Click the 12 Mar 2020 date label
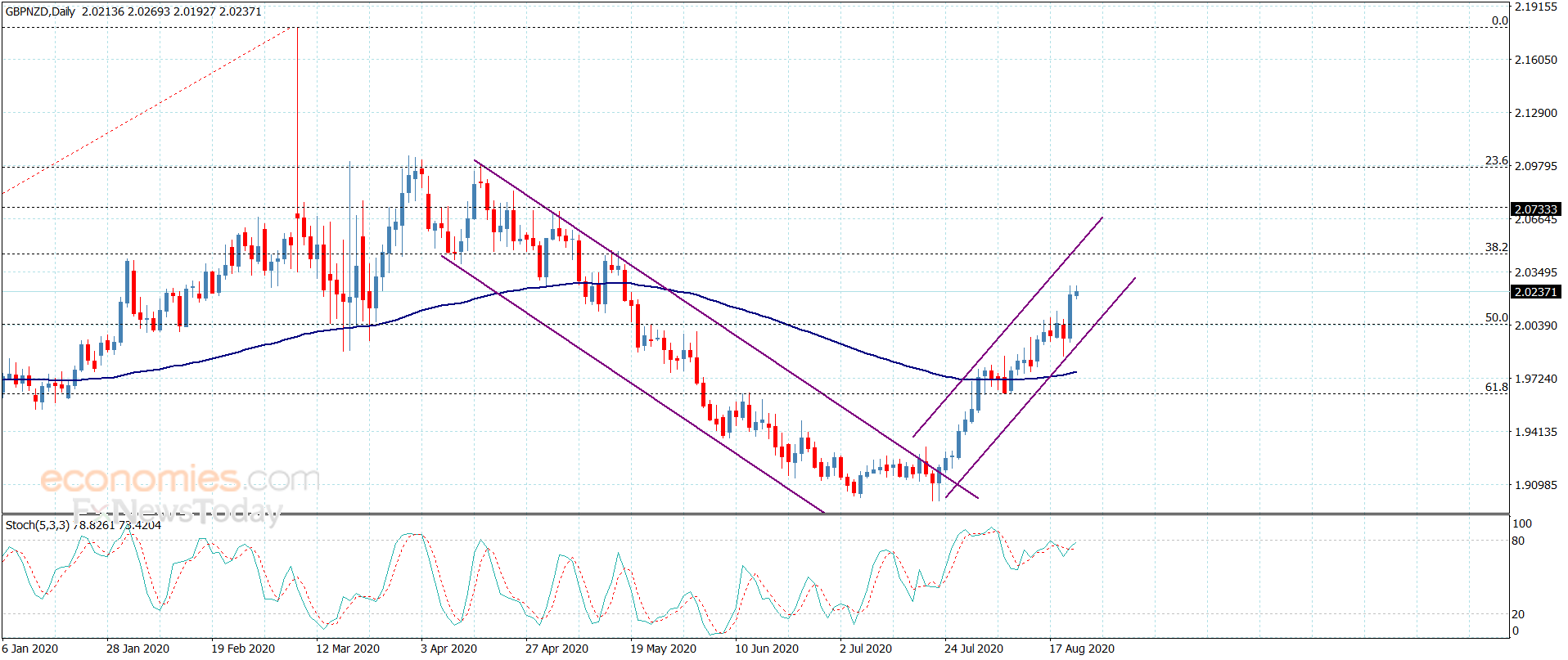The width and height of the screenshot is (1568, 660). [x=348, y=649]
